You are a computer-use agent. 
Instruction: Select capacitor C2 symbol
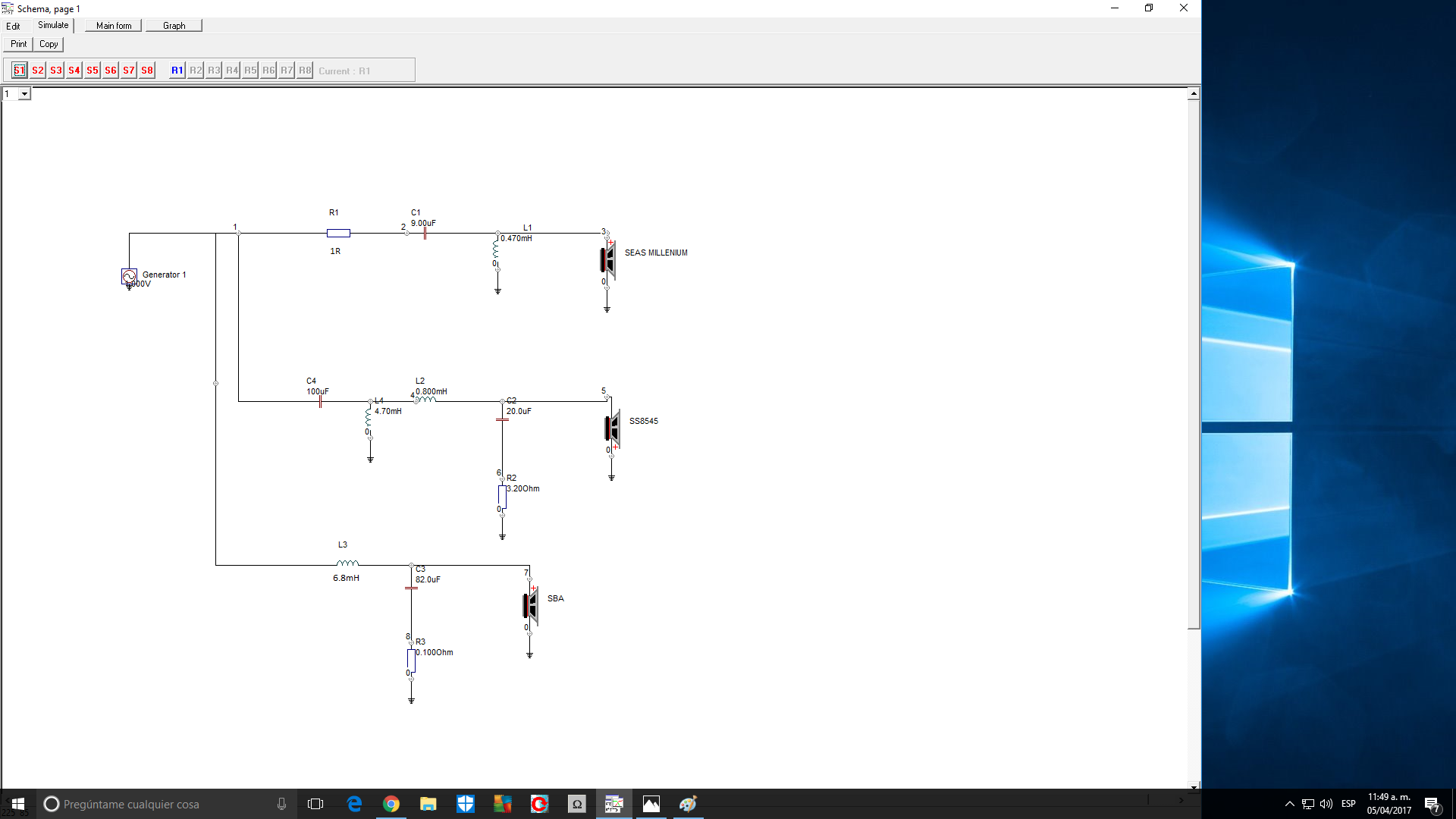[x=502, y=419]
